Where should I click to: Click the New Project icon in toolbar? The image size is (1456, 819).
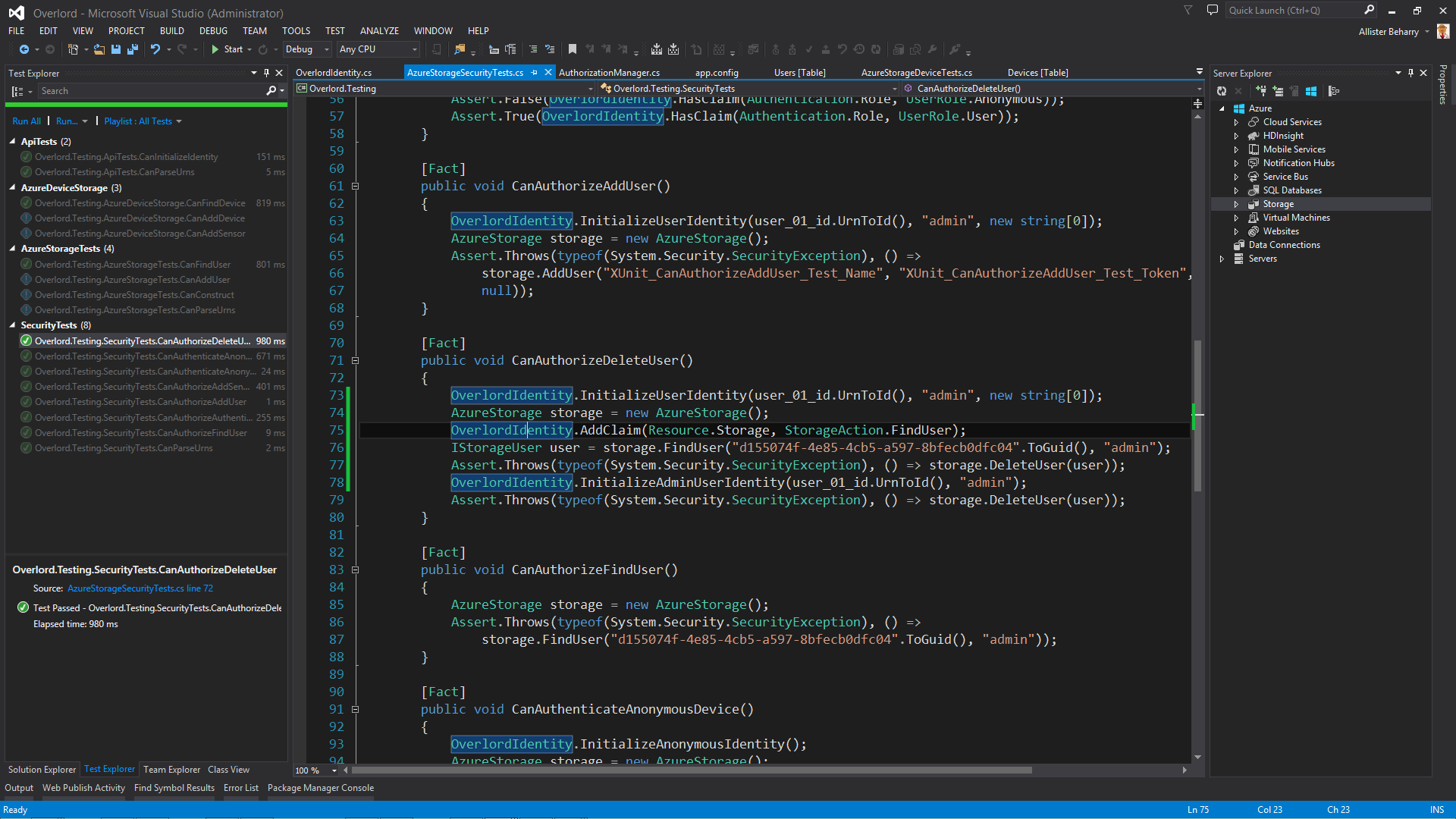click(x=73, y=49)
